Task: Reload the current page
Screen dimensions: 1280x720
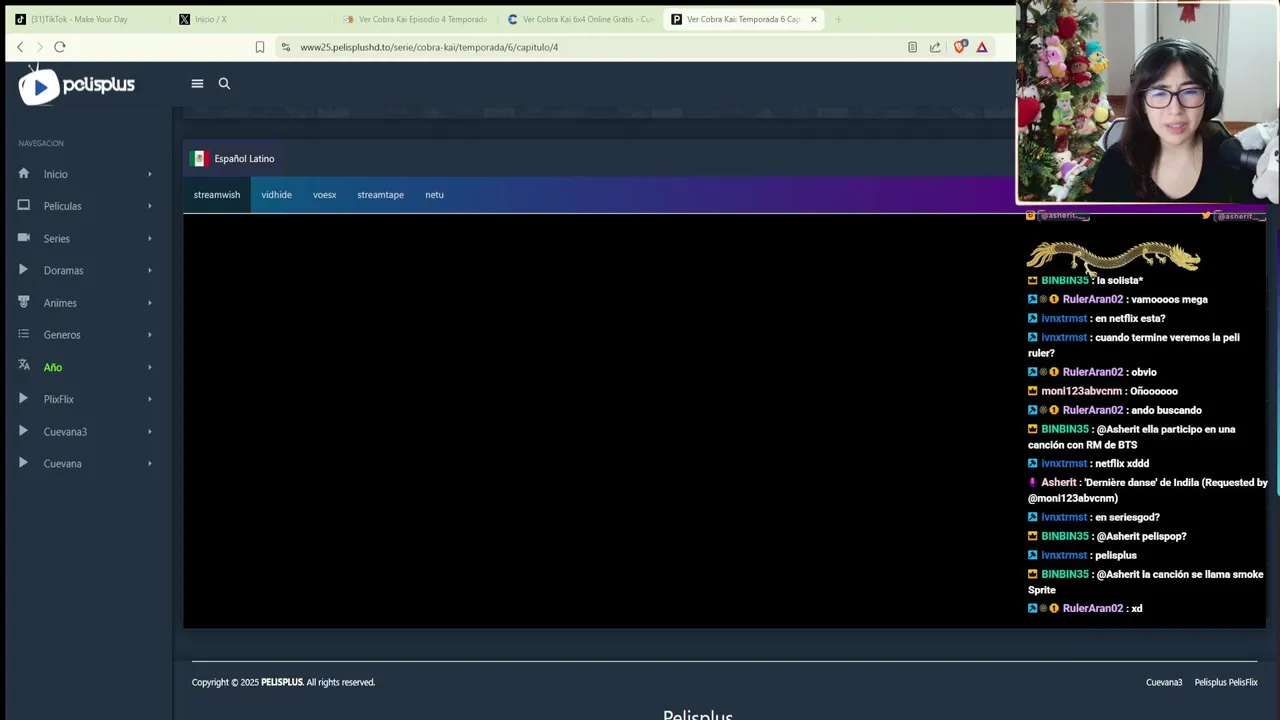Action: click(x=60, y=47)
